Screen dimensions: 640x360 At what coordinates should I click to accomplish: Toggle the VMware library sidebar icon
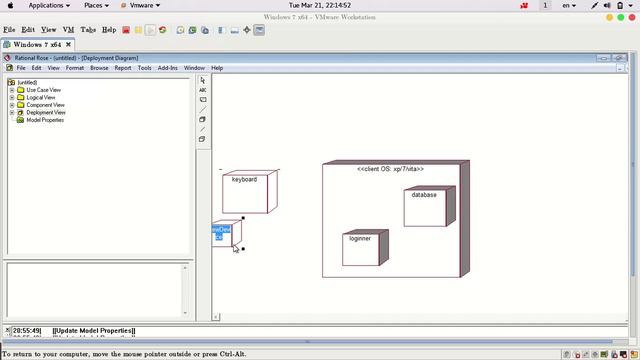222,30
